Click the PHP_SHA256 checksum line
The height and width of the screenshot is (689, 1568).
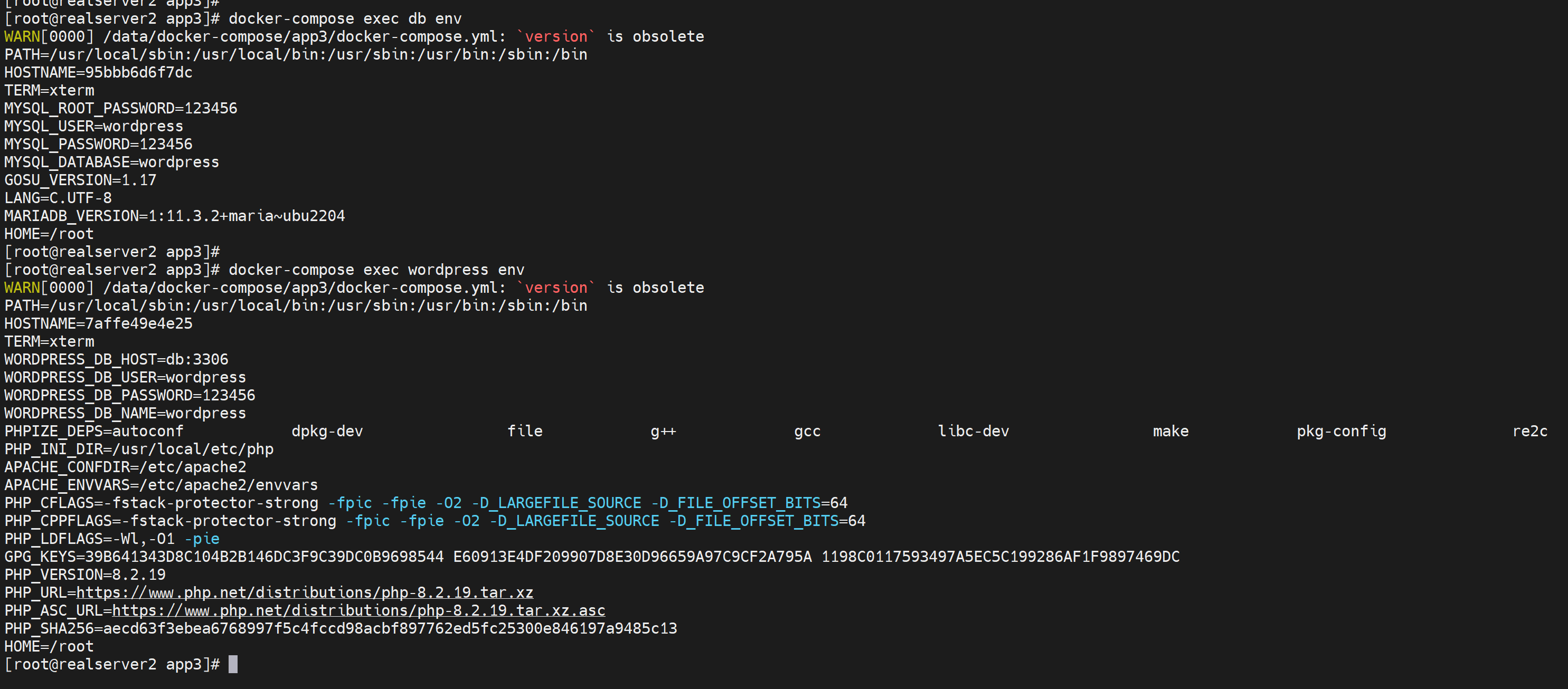point(340,628)
